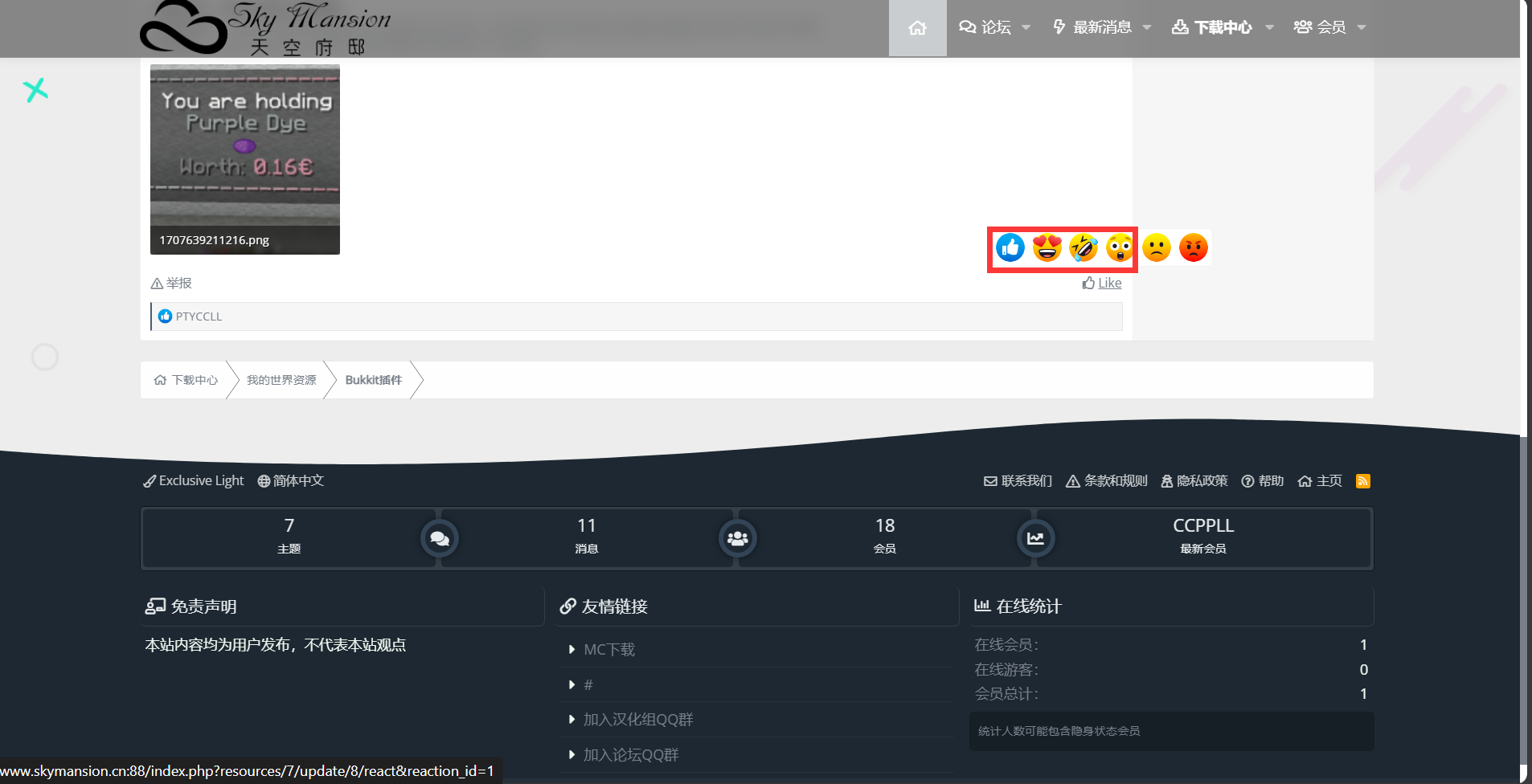Open the 论坛 dropdown menu

994,27
